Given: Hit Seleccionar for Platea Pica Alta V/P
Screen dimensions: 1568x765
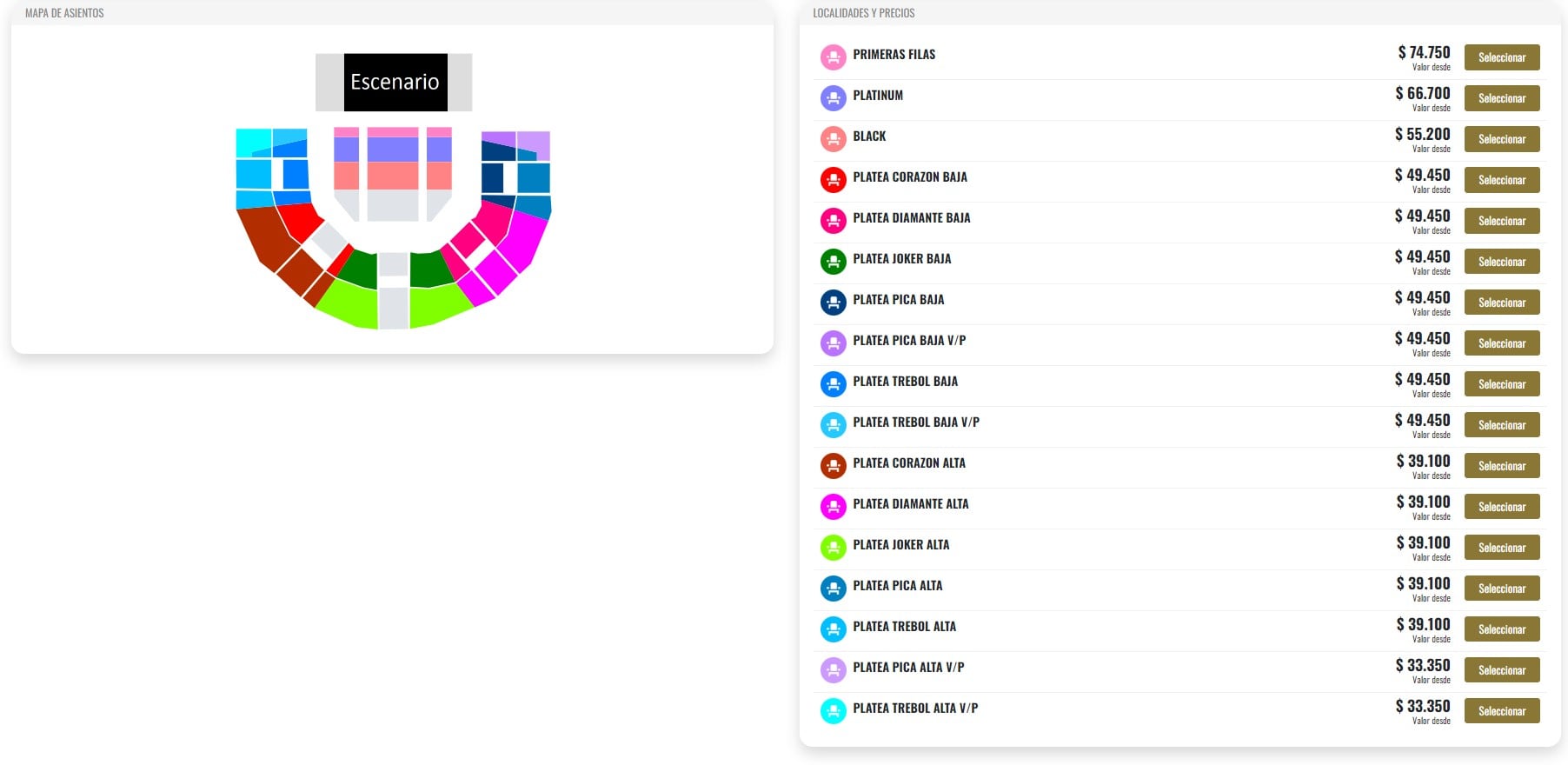Looking at the screenshot, I should pos(1501,670).
